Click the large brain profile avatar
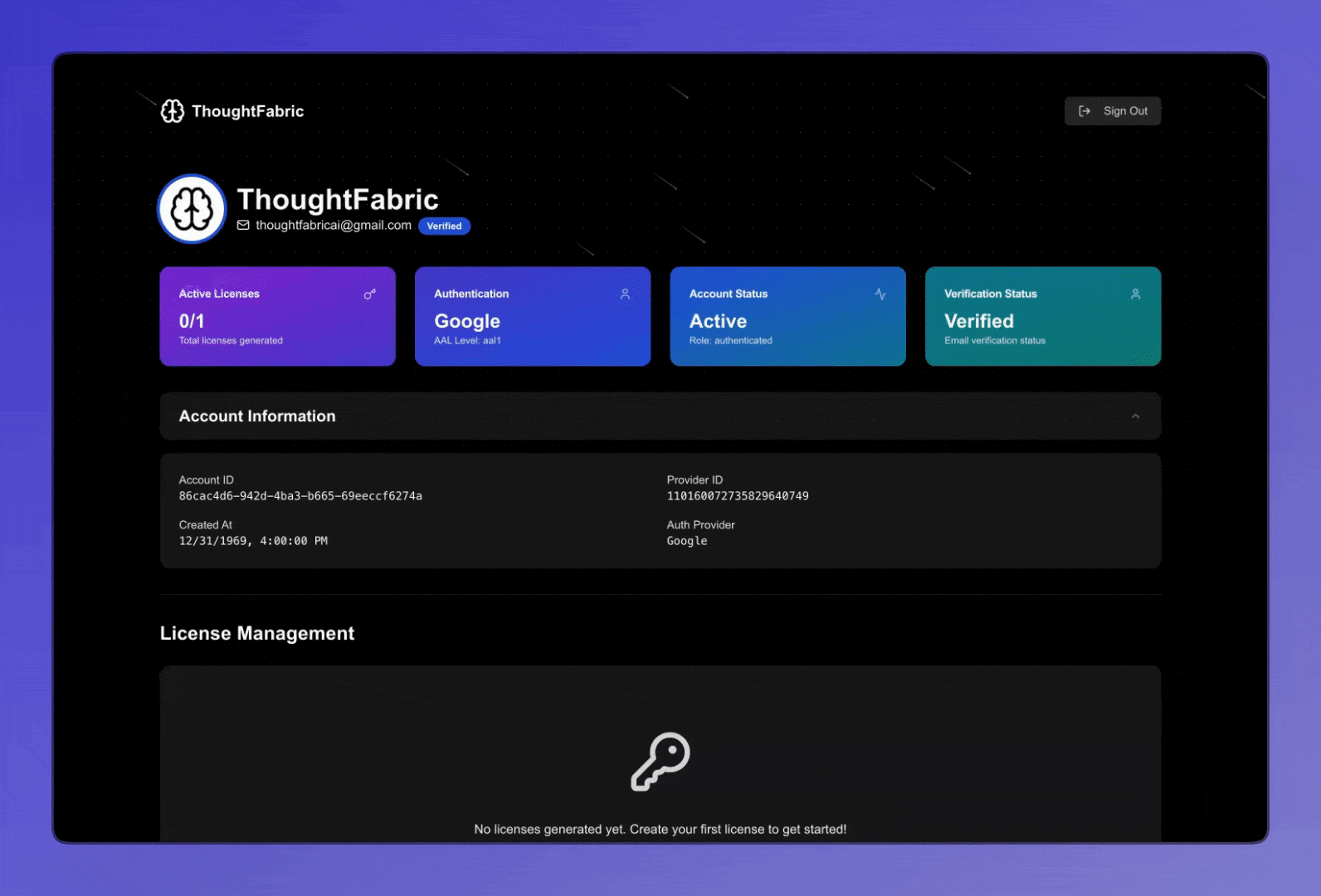Viewport: 1321px width, 896px height. click(192, 209)
